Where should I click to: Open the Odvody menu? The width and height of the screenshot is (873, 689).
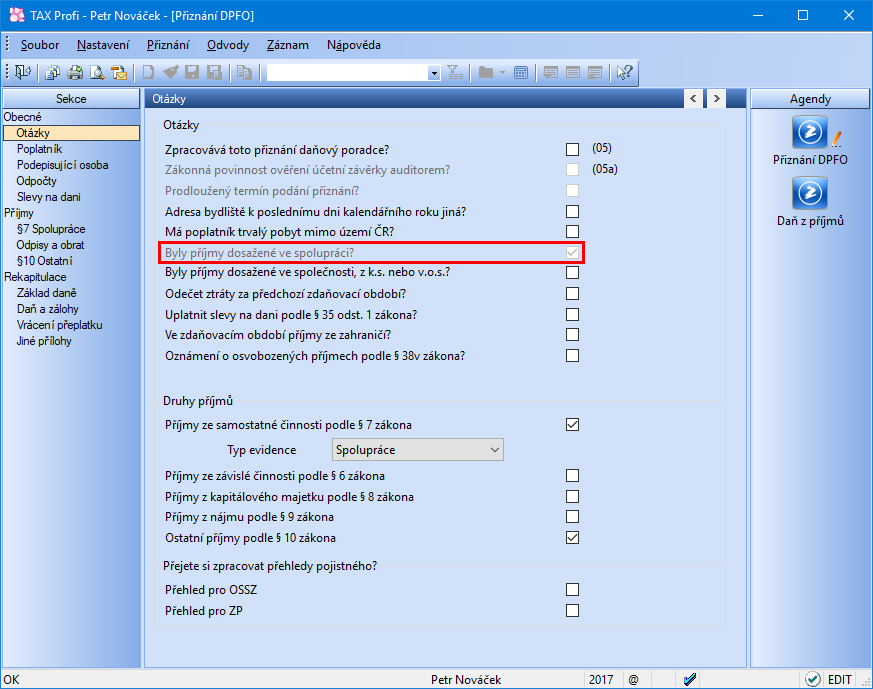pyautogui.click(x=228, y=45)
